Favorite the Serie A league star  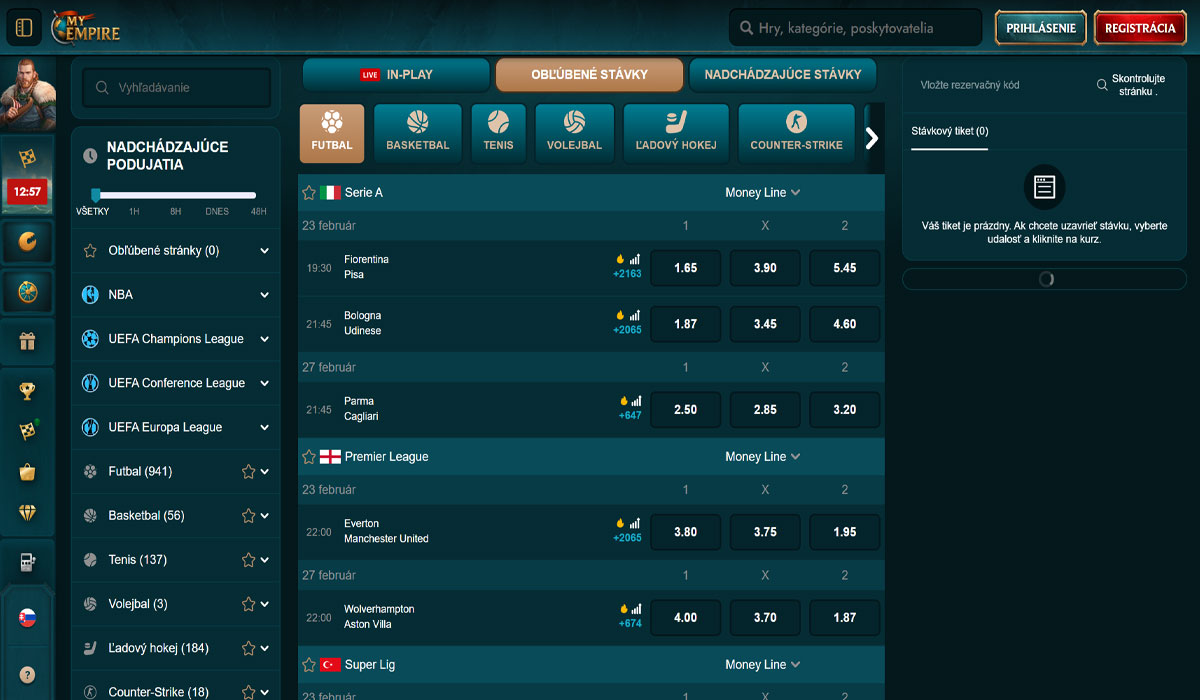pyautogui.click(x=309, y=193)
